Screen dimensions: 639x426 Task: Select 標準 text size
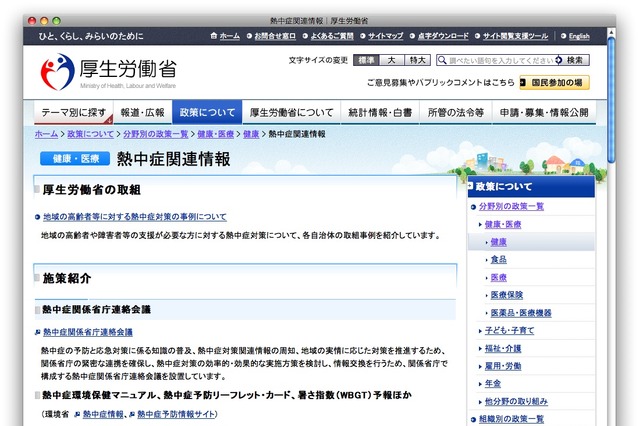[x=366, y=60]
